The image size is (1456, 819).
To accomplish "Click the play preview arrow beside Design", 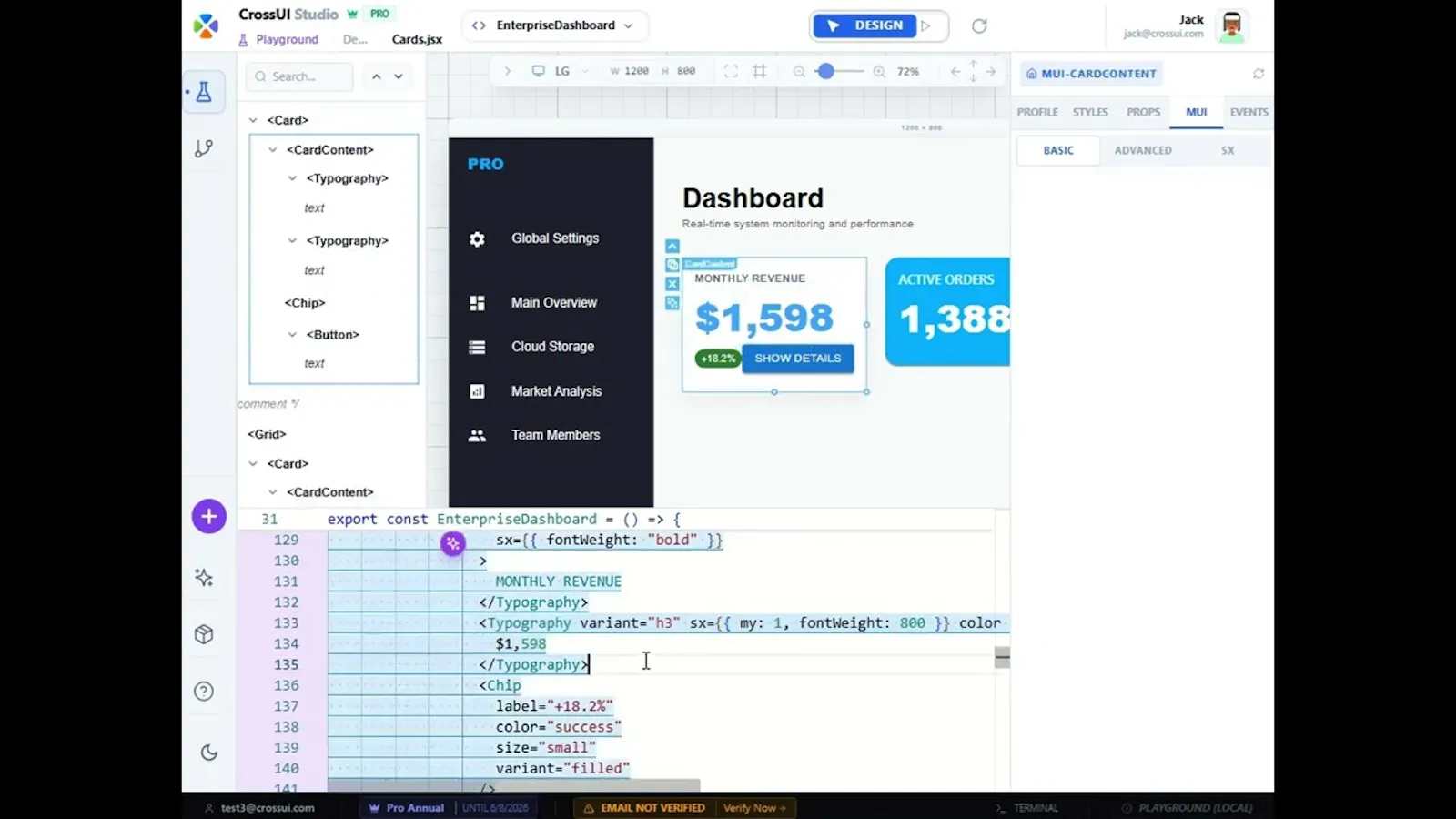I will click(x=926, y=25).
